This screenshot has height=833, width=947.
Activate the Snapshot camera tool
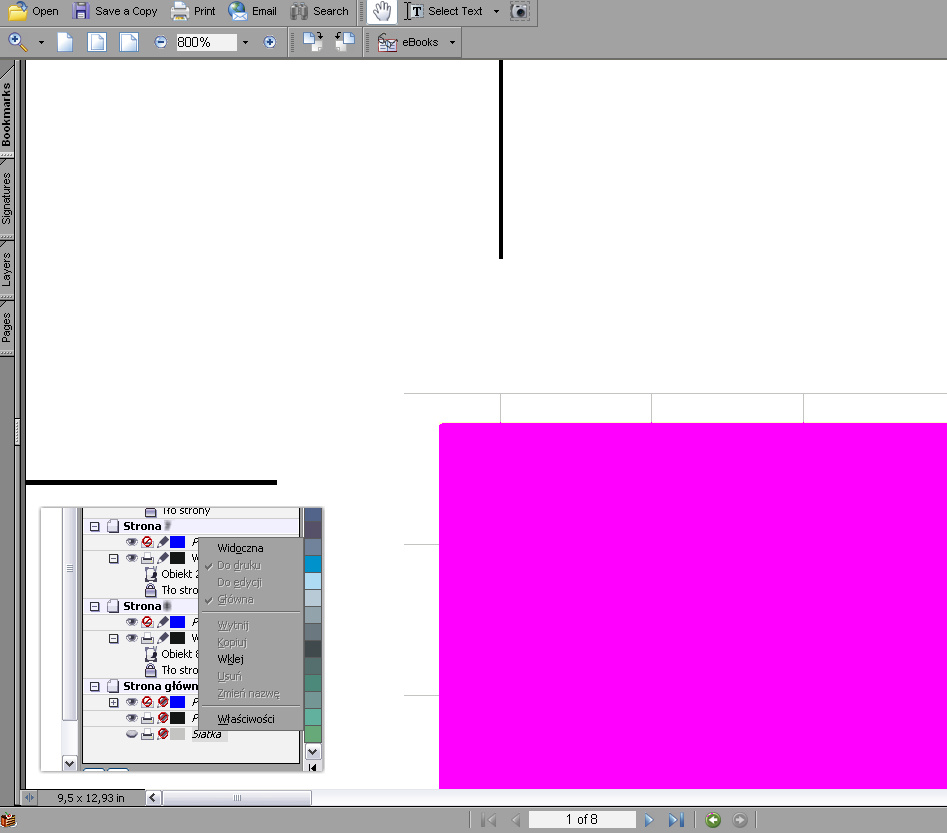point(520,12)
